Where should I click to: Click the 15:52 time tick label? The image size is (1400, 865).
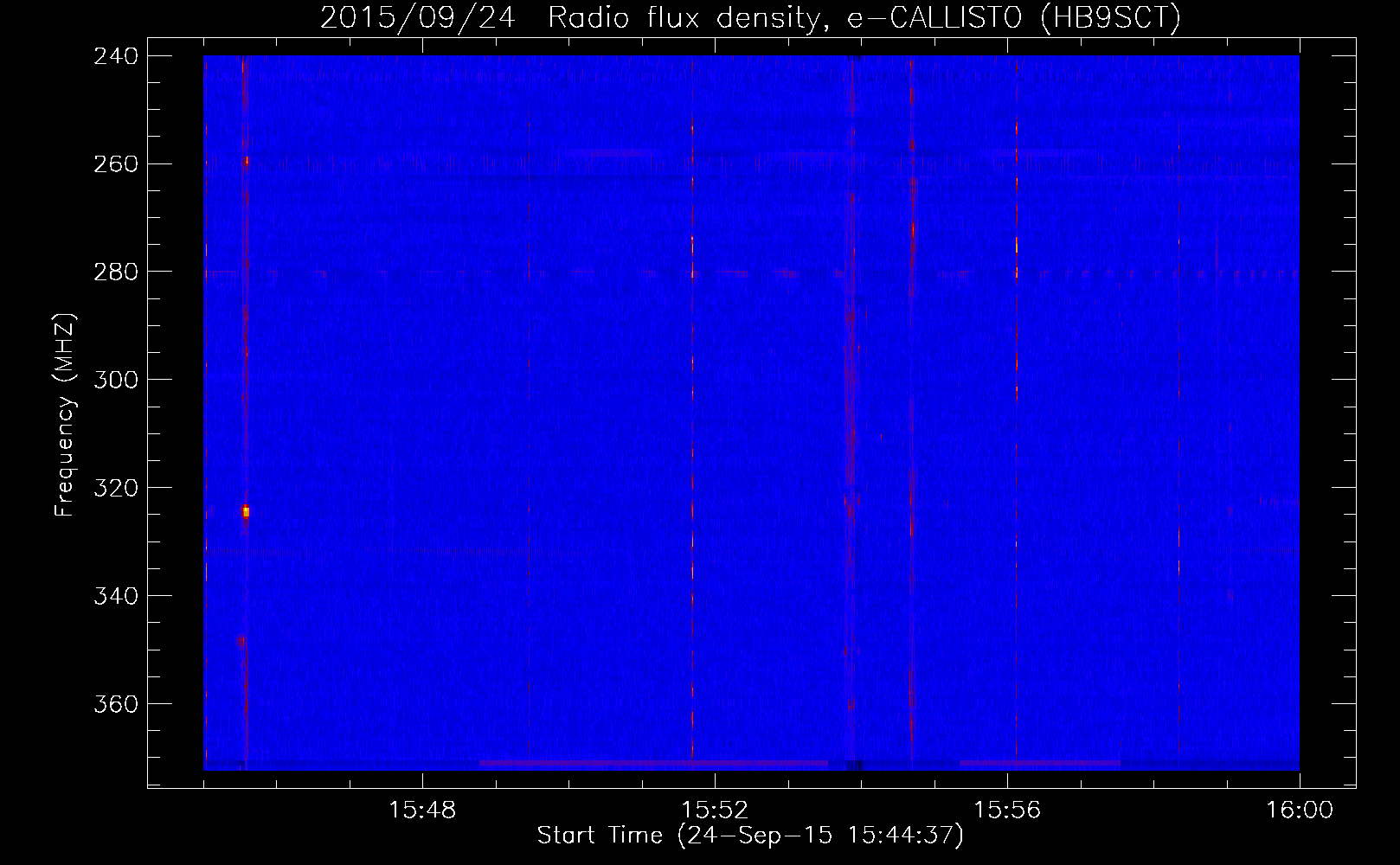click(715, 811)
